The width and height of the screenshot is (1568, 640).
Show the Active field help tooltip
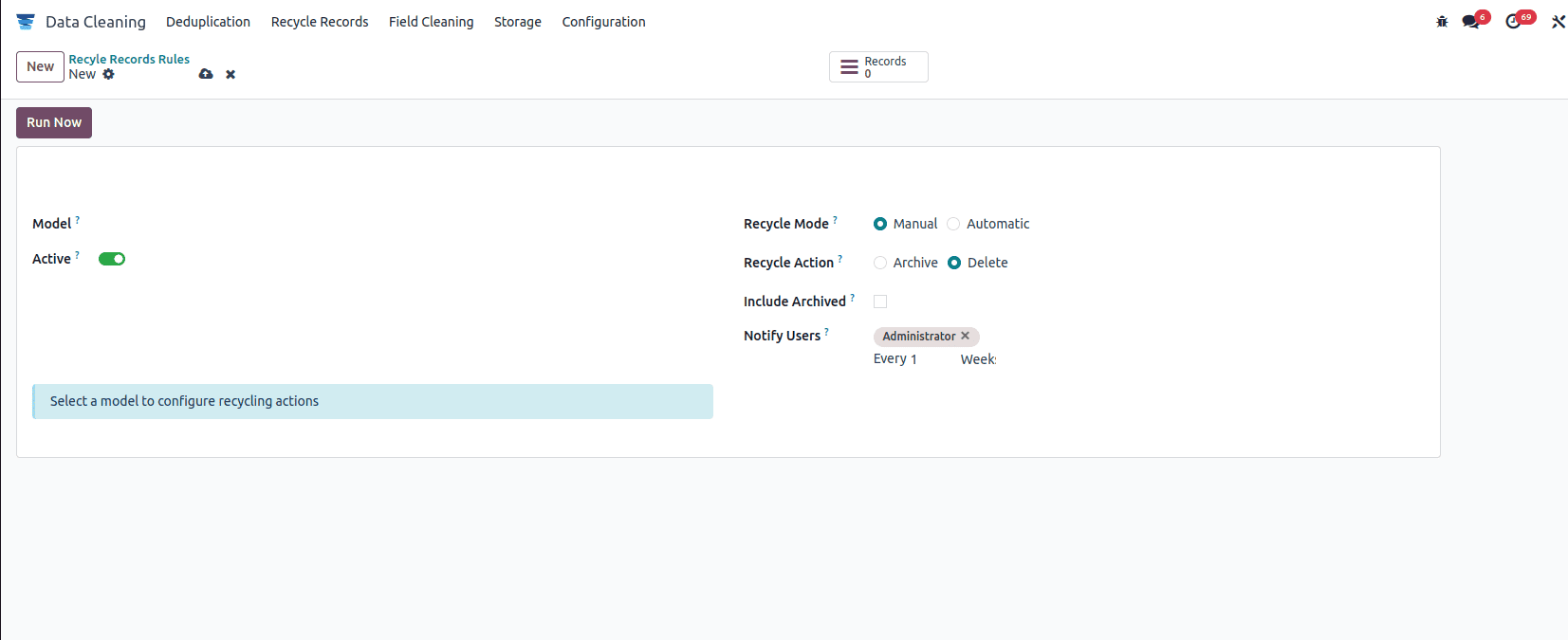click(77, 254)
